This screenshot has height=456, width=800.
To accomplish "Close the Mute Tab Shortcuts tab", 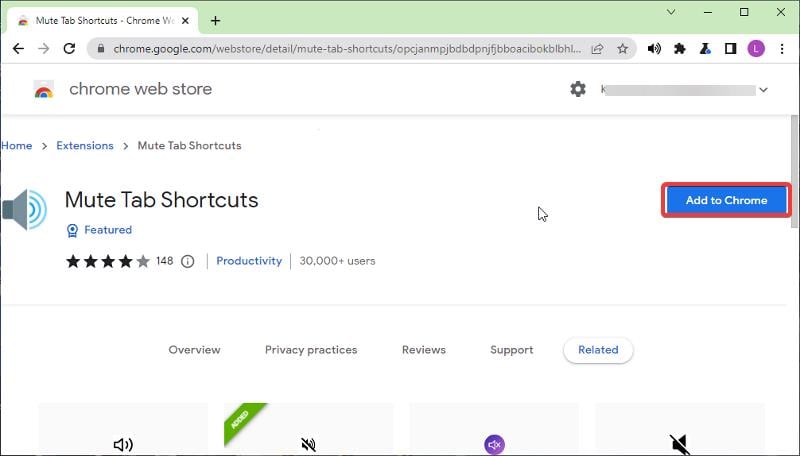I will pos(185,21).
